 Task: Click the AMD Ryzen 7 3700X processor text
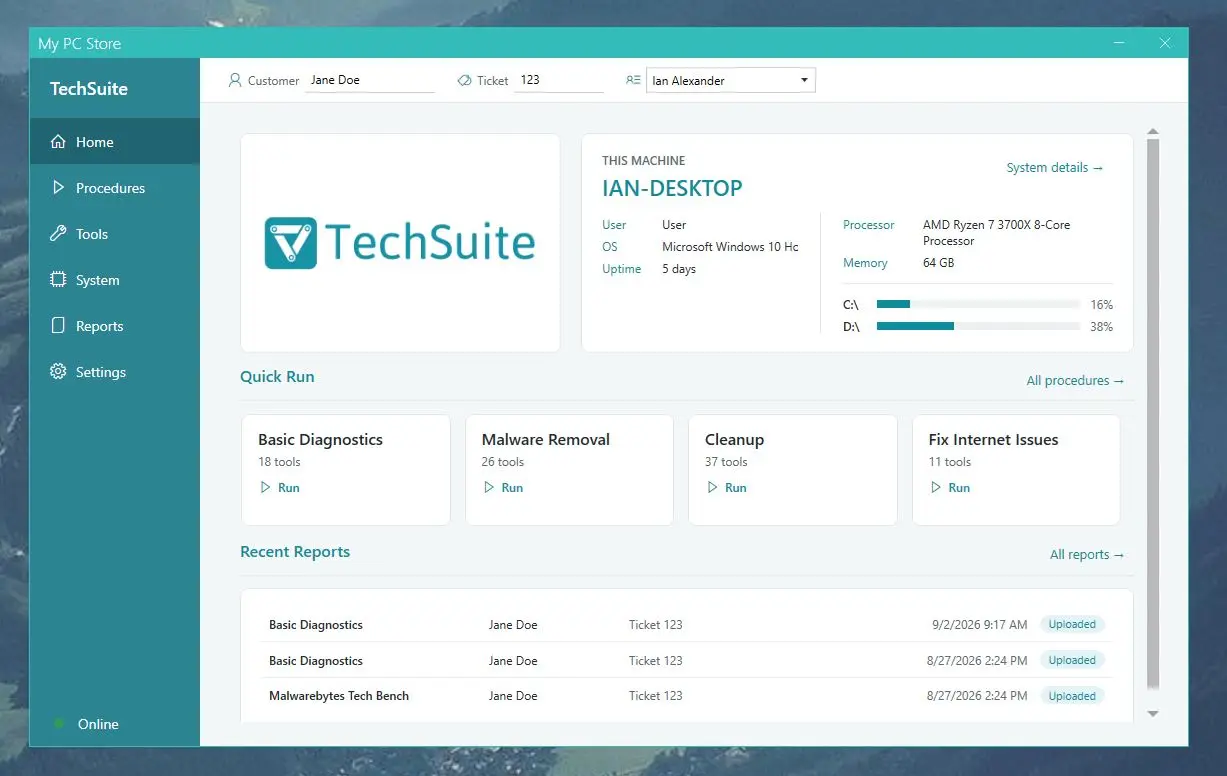996,233
